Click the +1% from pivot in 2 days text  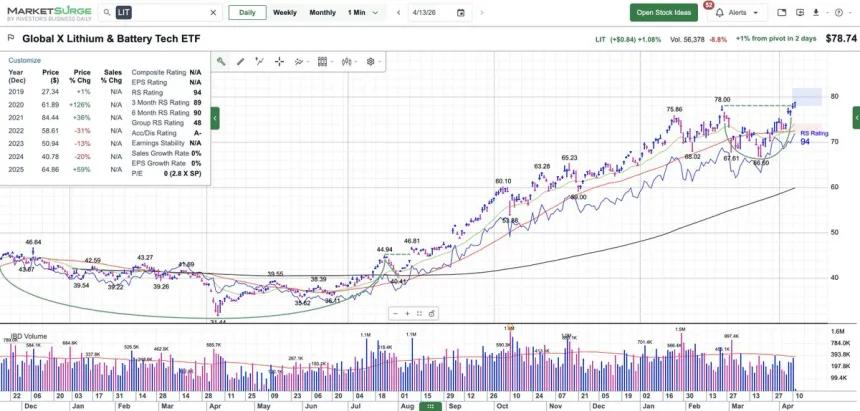(x=776, y=39)
